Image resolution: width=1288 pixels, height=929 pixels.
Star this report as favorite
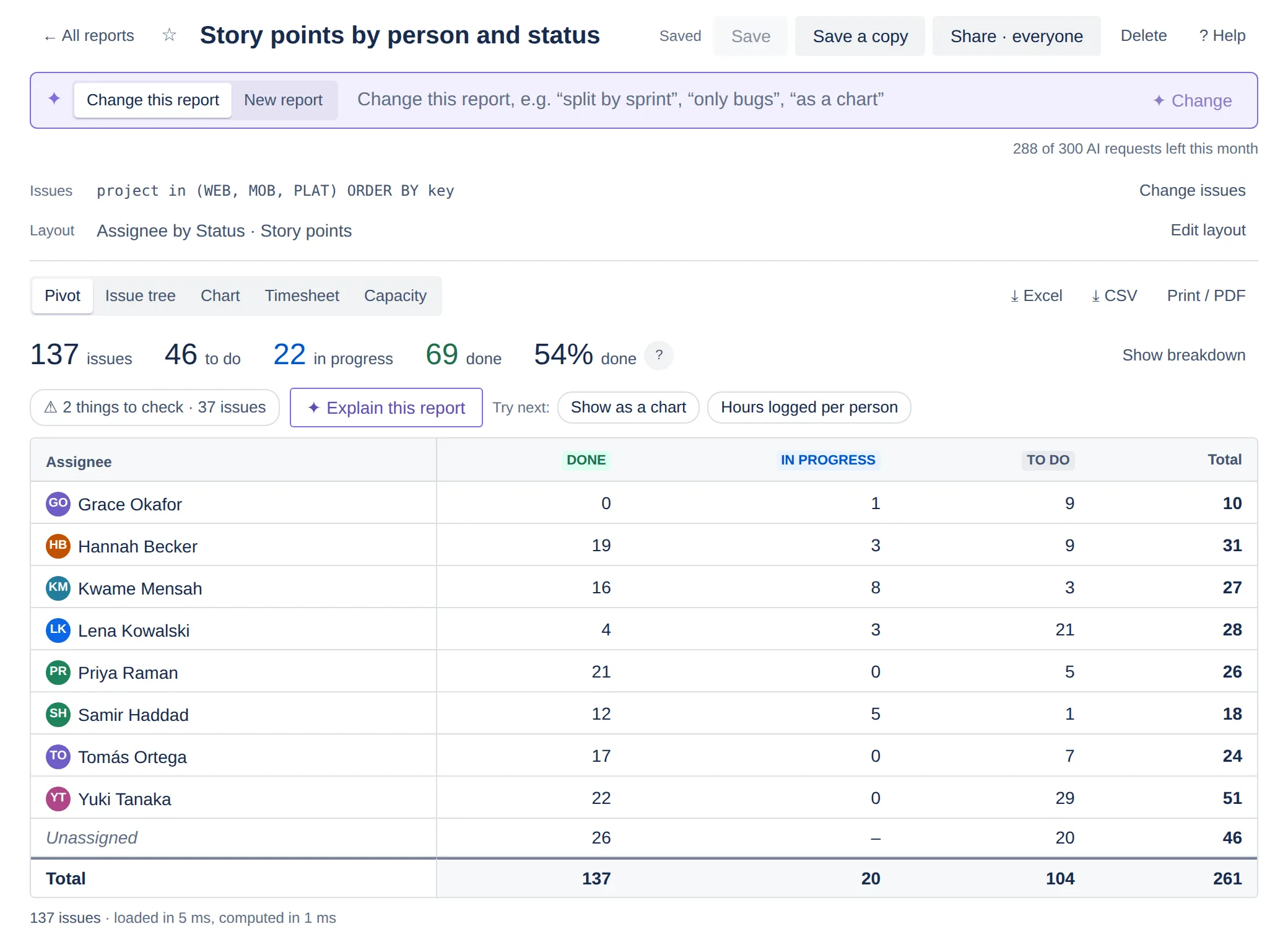coord(169,35)
